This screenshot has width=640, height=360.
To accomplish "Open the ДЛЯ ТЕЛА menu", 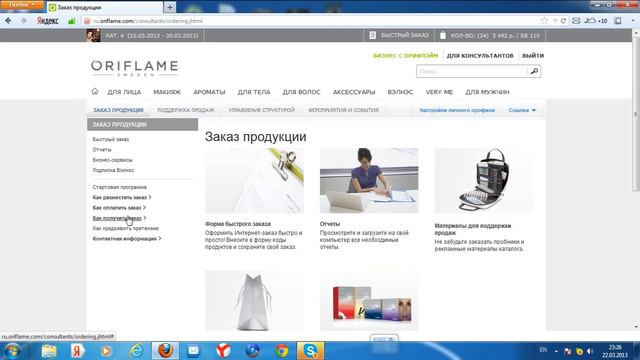I will click(x=254, y=92).
